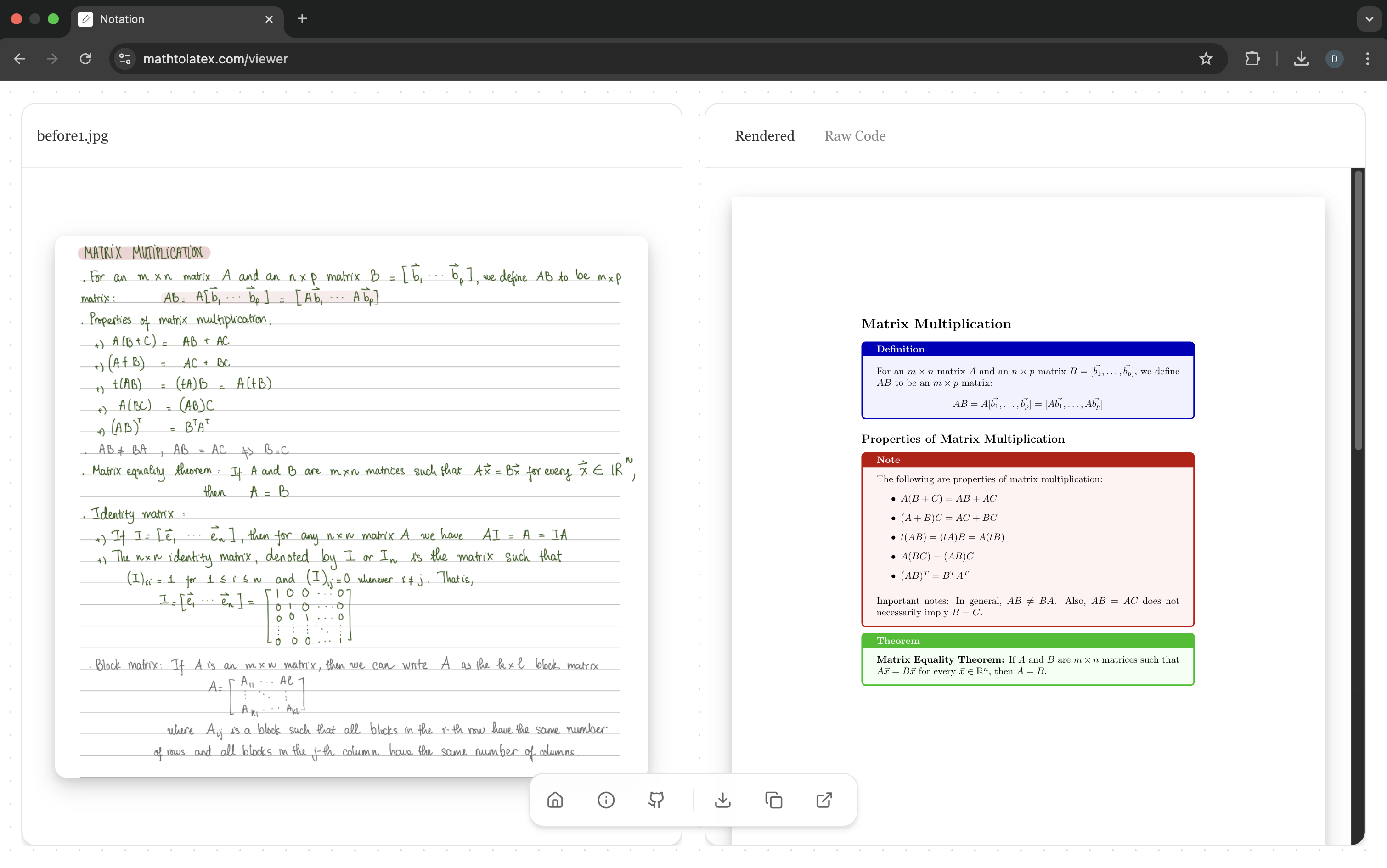Screen dimensions: 1387x868
Task: Switch to the Raw Code tab
Action: (x=854, y=136)
